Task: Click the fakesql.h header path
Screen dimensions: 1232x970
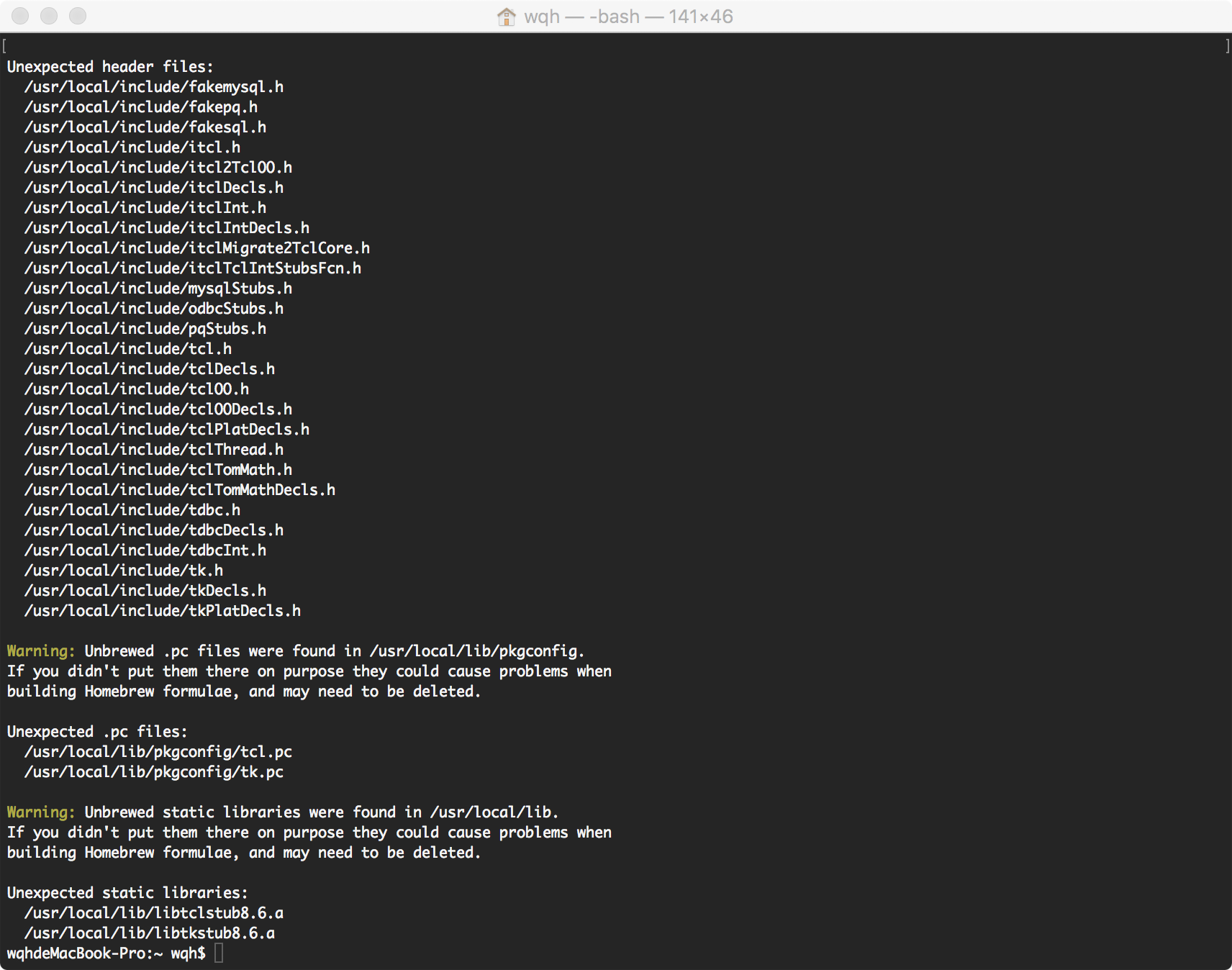Action: pyautogui.click(x=145, y=127)
